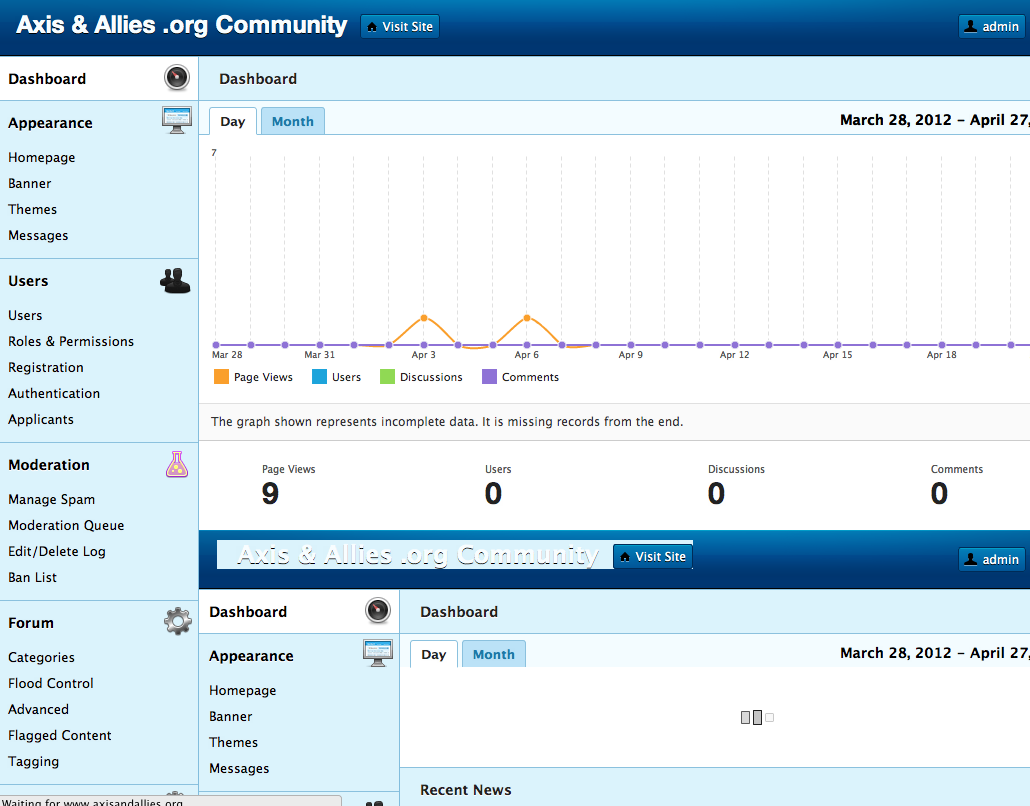Viewport: 1030px width, 806px height.
Task: Click the nested loading progress indicator
Action: [757, 717]
